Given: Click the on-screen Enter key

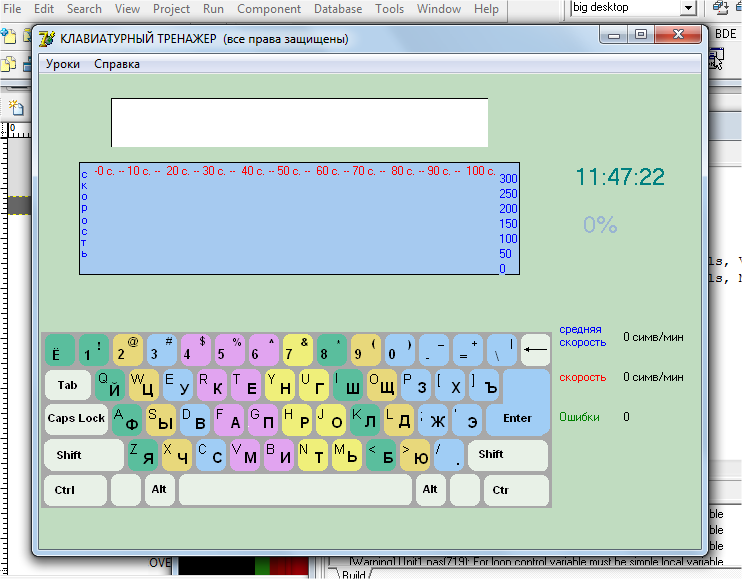Looking at the screenshot, I should point(518,419).
